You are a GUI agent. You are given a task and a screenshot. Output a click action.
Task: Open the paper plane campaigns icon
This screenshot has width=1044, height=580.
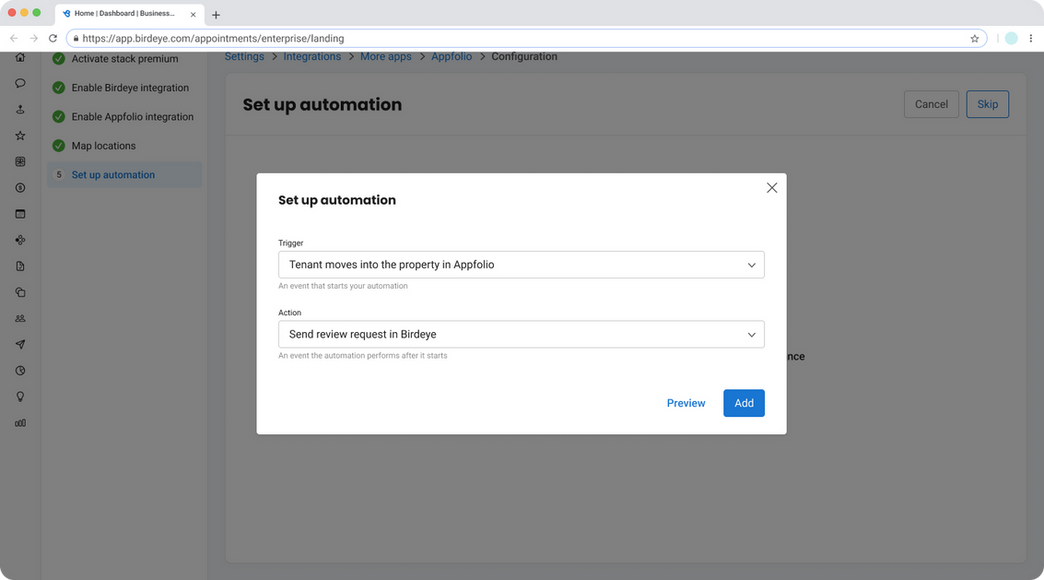click(20, 344)
